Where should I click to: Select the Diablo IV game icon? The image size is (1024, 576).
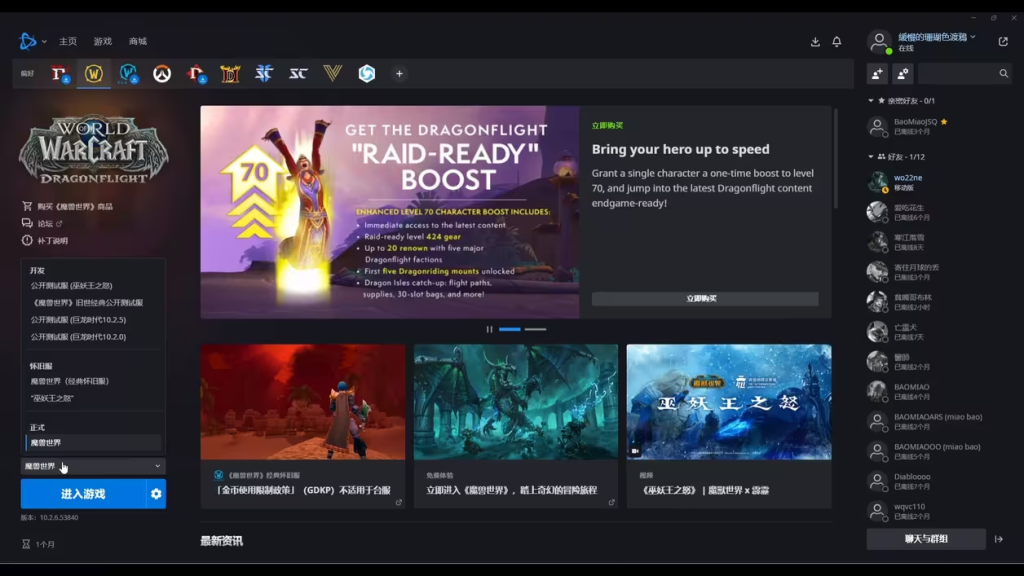[59, 74]
